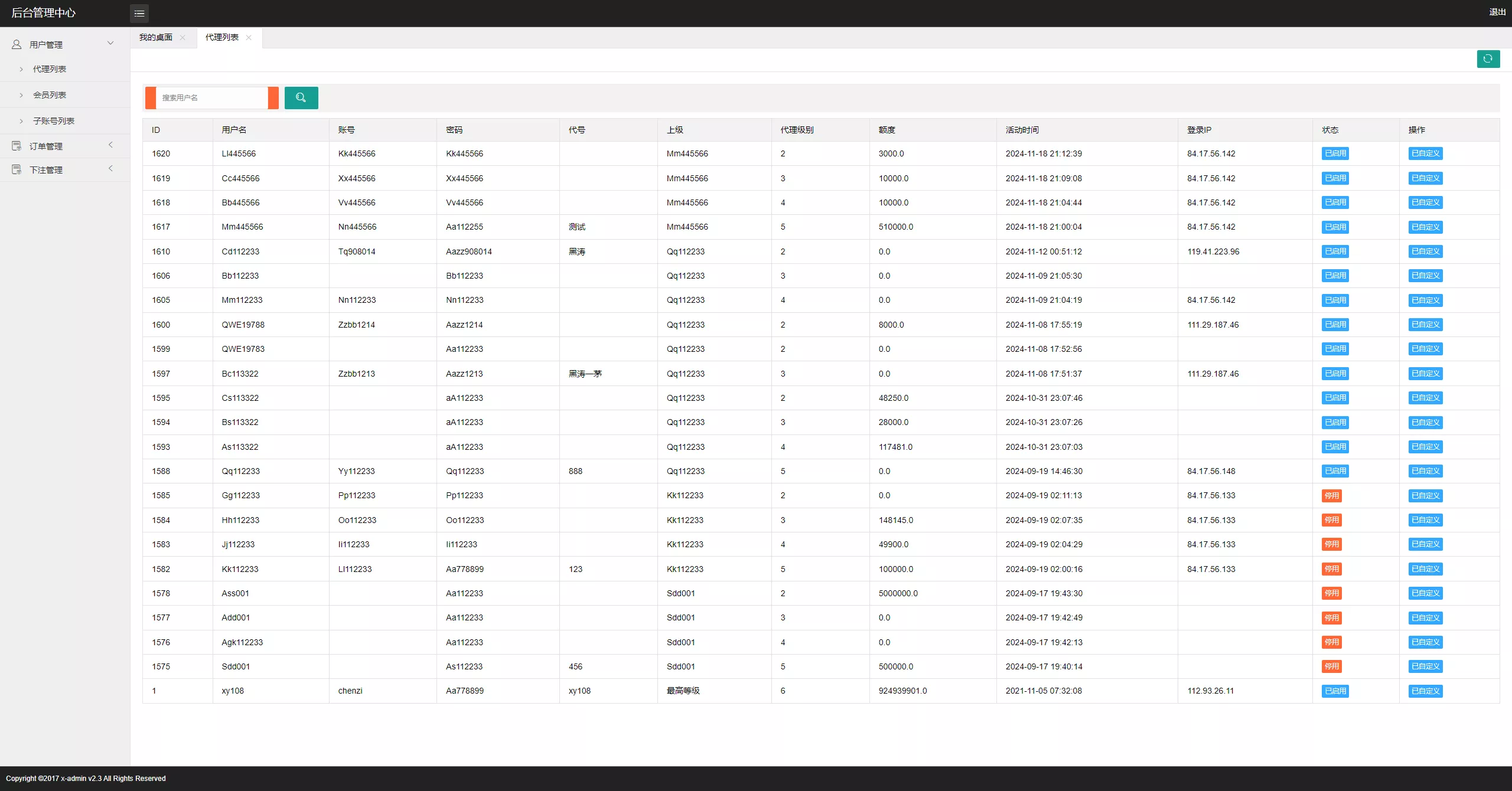The width and height of the screenshot is (1512, 791).
Task: Close the 我的桌面 tab with X
Action: pos(183,38)
